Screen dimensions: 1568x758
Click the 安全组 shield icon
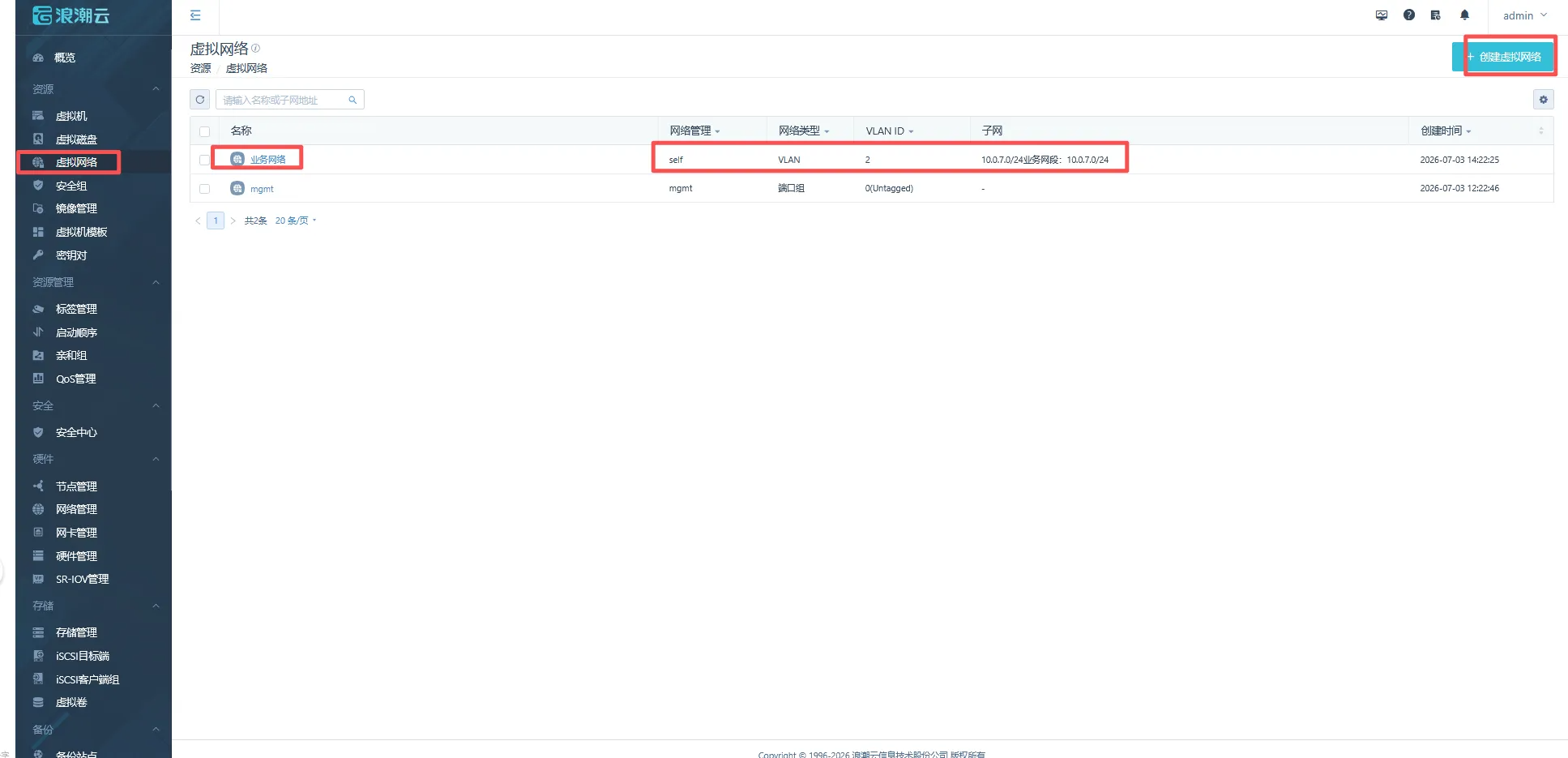coord(38,186)
